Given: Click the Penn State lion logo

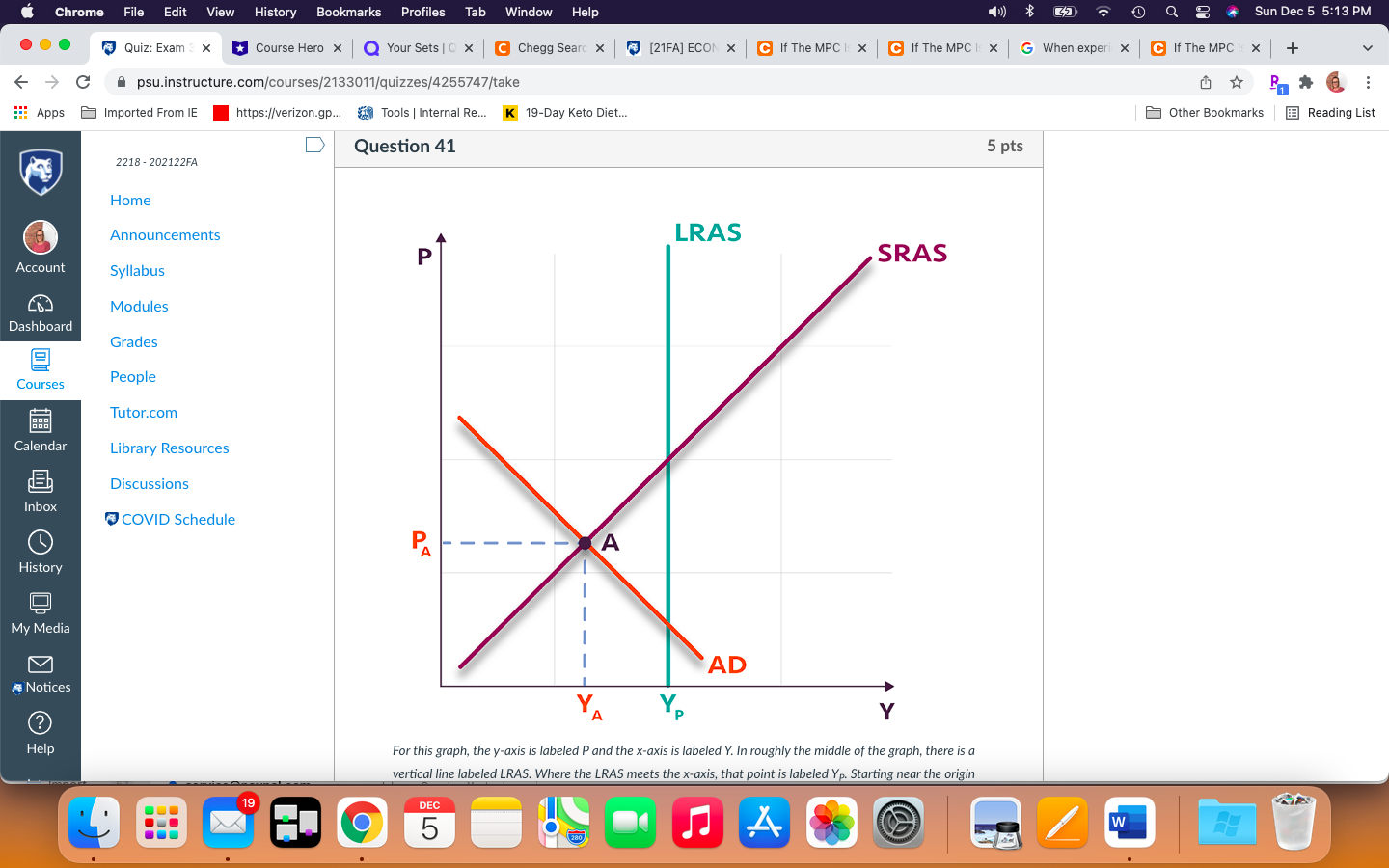Looking at the screenshot, I should point(41,173).
